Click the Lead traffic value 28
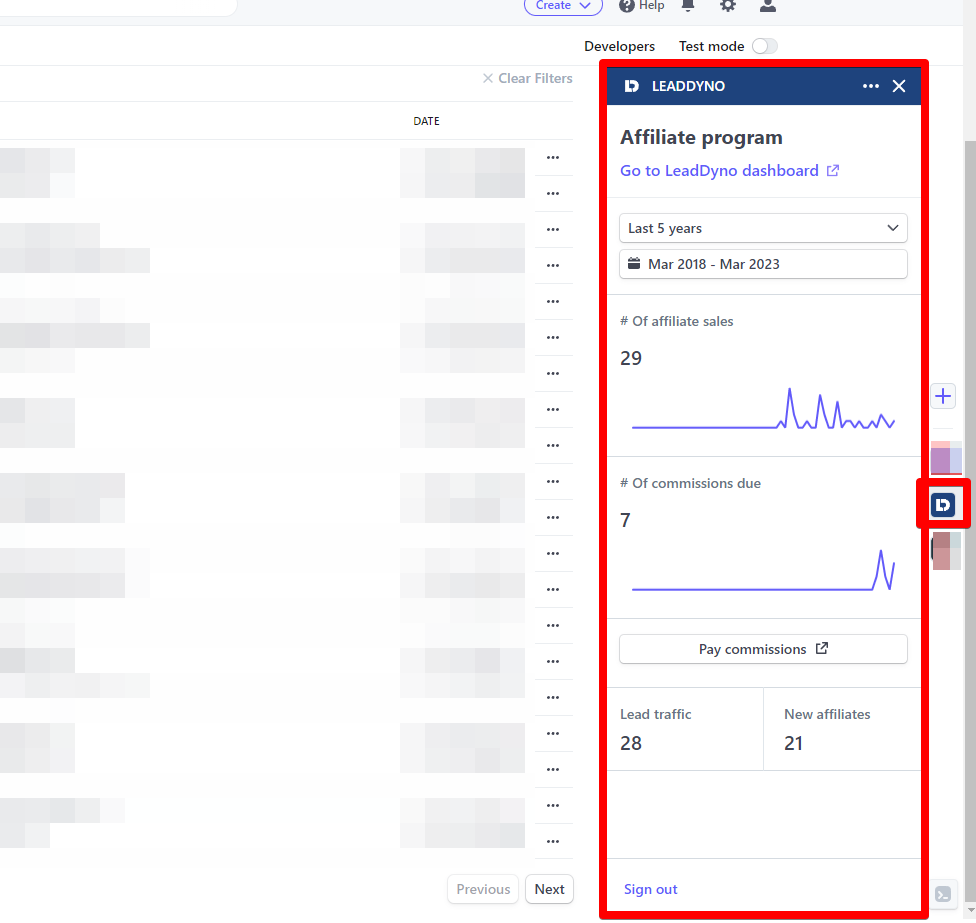This screenshot has height=923, width=976. click(x=631, y=743)
